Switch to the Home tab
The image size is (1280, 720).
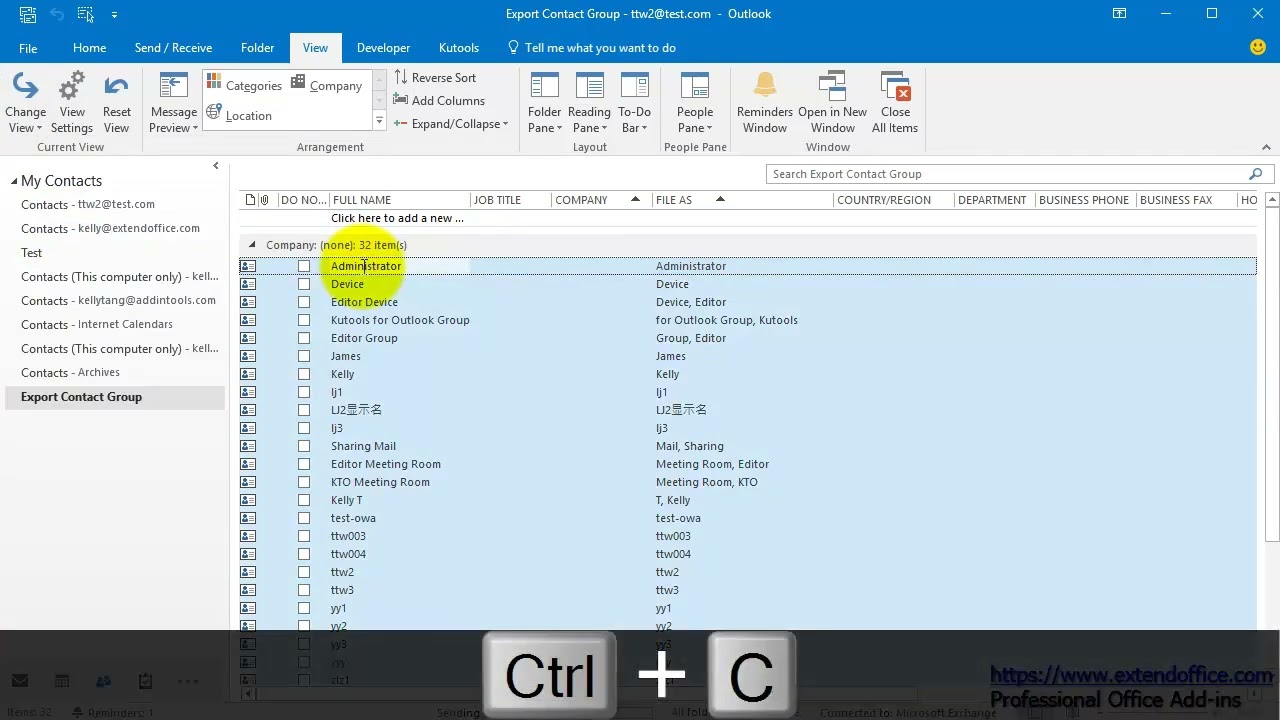pyautogui.click(x=89, y=48)
